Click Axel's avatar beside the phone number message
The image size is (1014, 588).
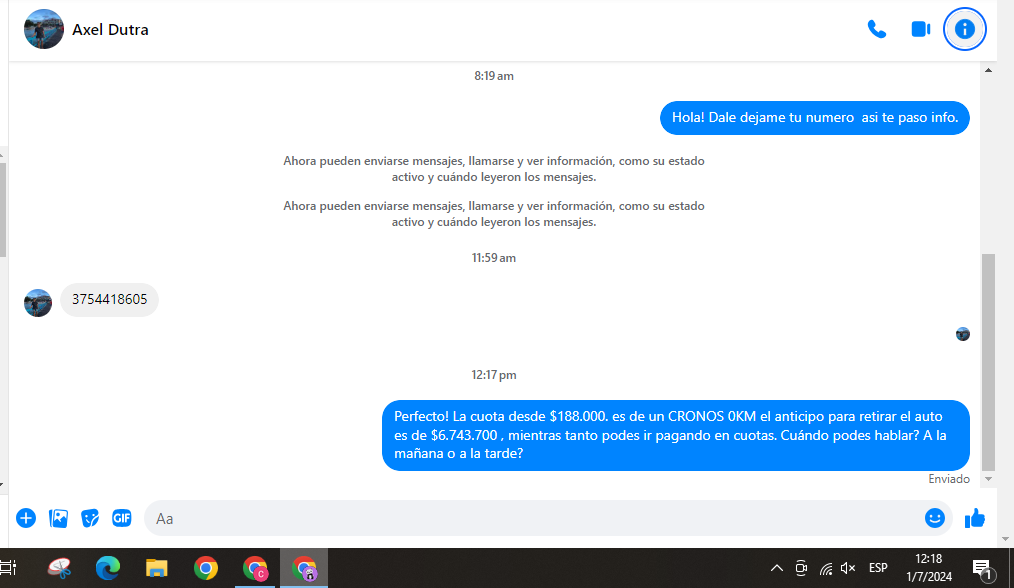click(38, 303)
